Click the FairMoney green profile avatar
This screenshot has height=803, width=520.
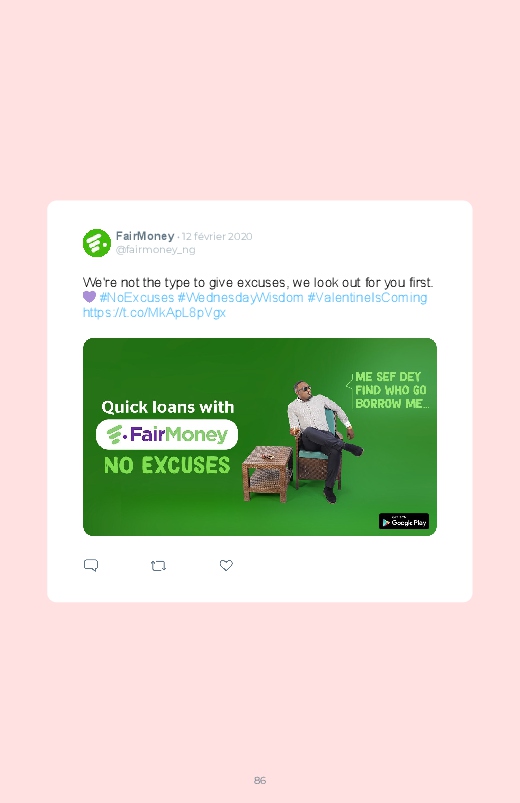point(97,243)
